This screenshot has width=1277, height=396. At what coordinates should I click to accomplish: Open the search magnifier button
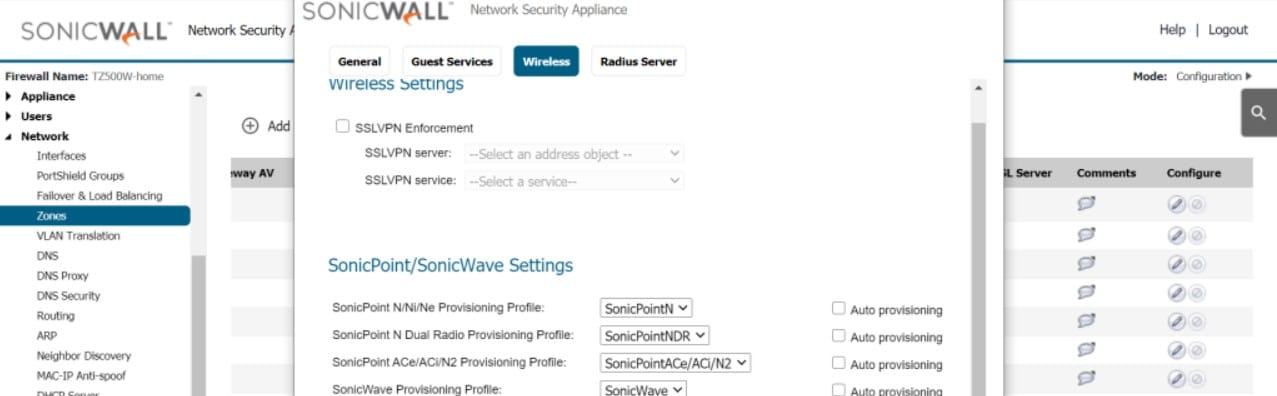pos(1258,113)
